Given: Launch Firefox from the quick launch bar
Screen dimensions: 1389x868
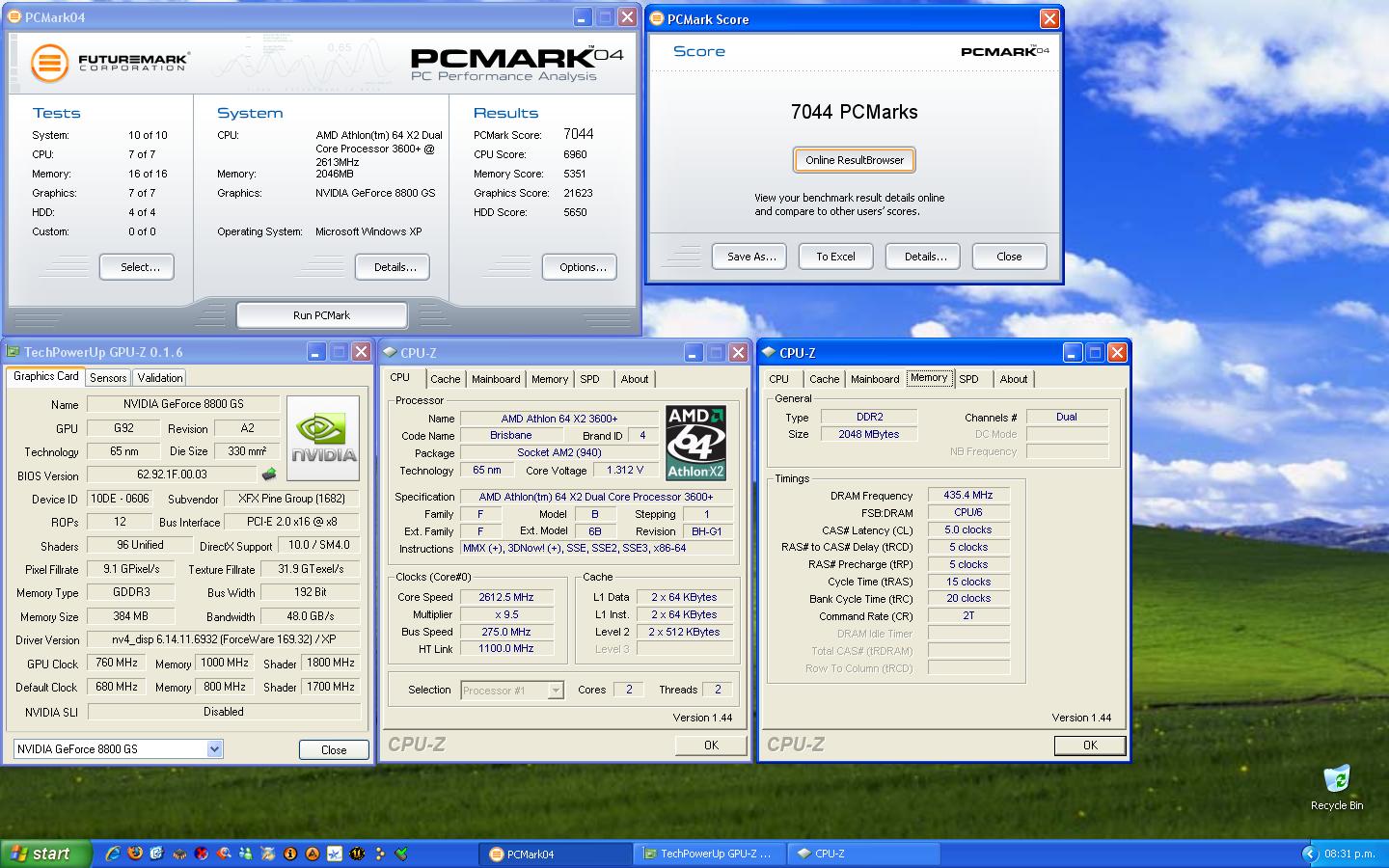Looking at the screenshot, I should (135, 854).
